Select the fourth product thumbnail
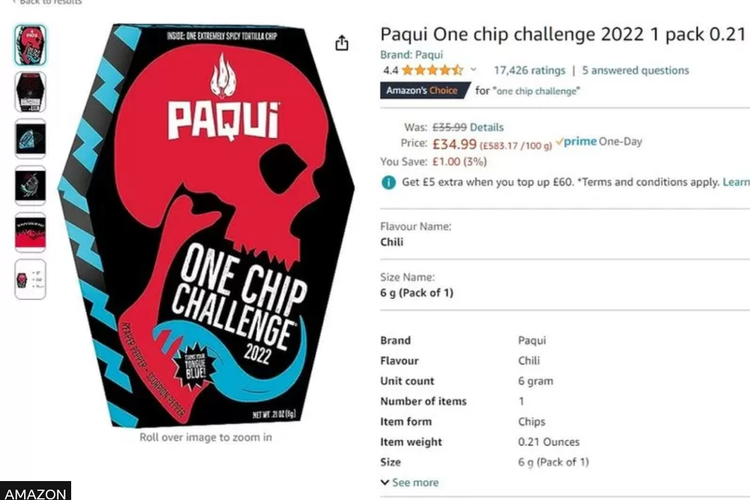Image resolution: width=750 pixels, height=500 pixels. [x=30, y=186]
